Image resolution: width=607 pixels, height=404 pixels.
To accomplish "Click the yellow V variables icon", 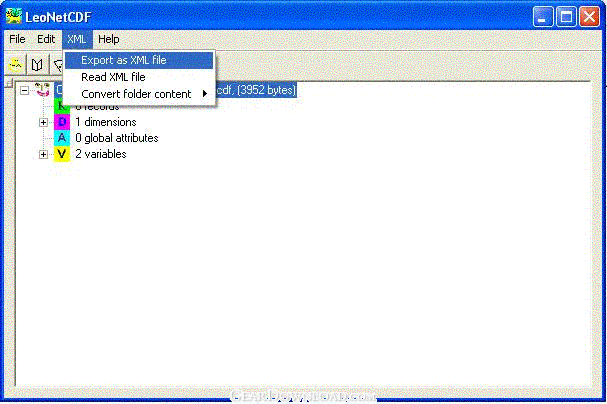I will (x=62, y=154).
